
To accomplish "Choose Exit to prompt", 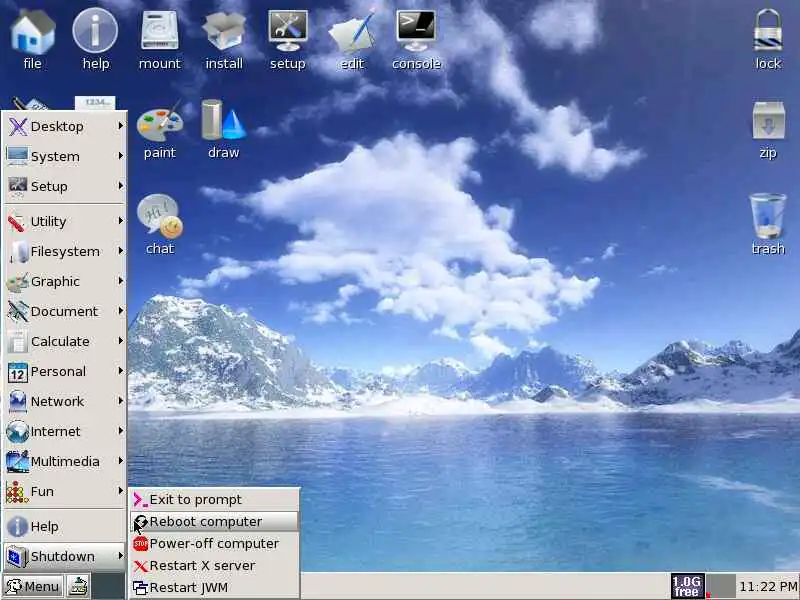I will click(x=214, y=499).
